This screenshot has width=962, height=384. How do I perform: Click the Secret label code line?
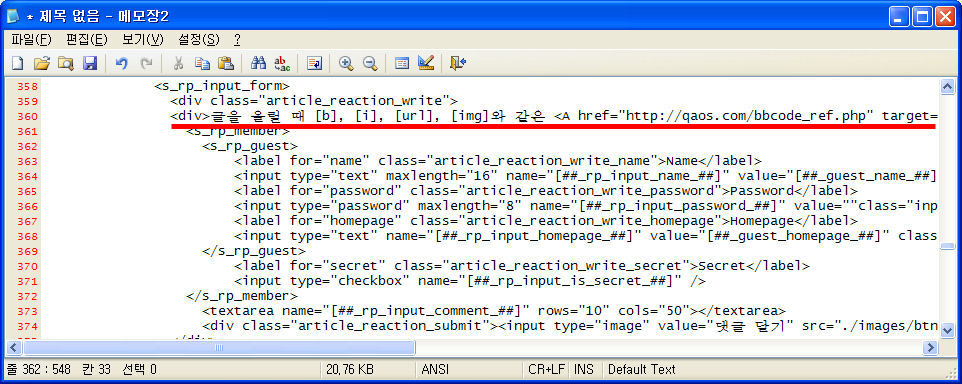521,266
